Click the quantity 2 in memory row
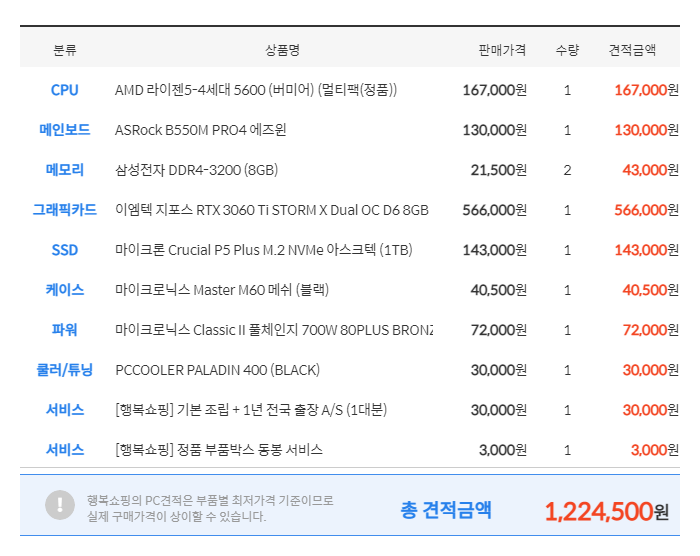The height and width of the screenshot is (556, 700). (567, 170)
